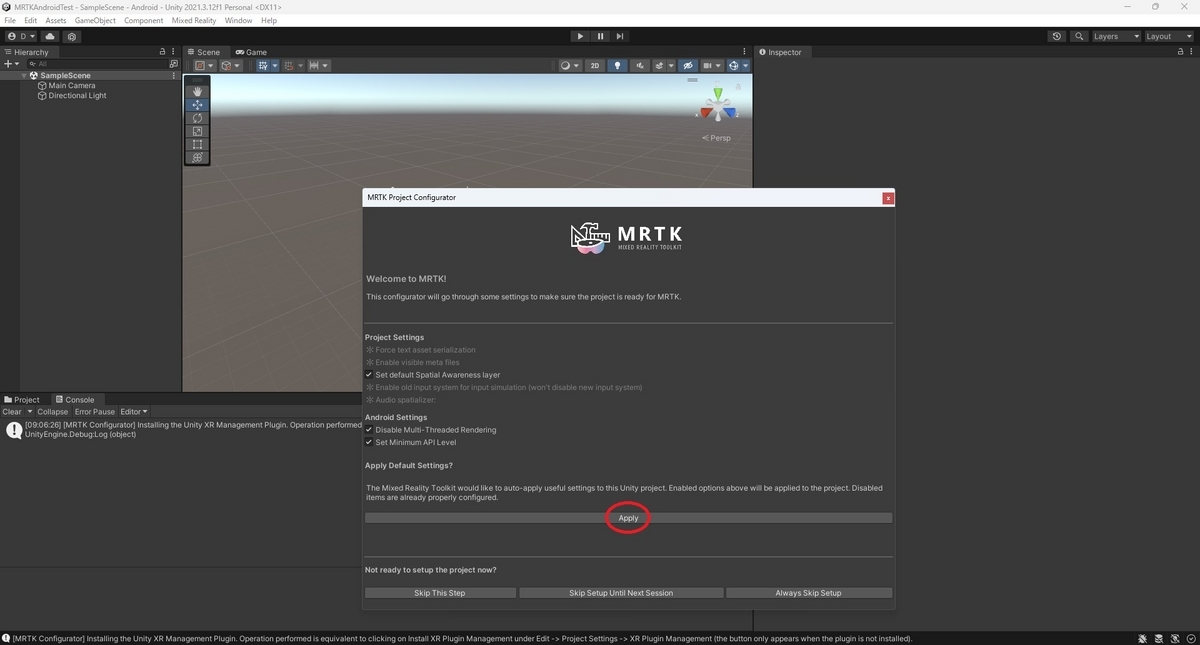Open the Assets menu
Screen dimensions: 1200x645
56,20
